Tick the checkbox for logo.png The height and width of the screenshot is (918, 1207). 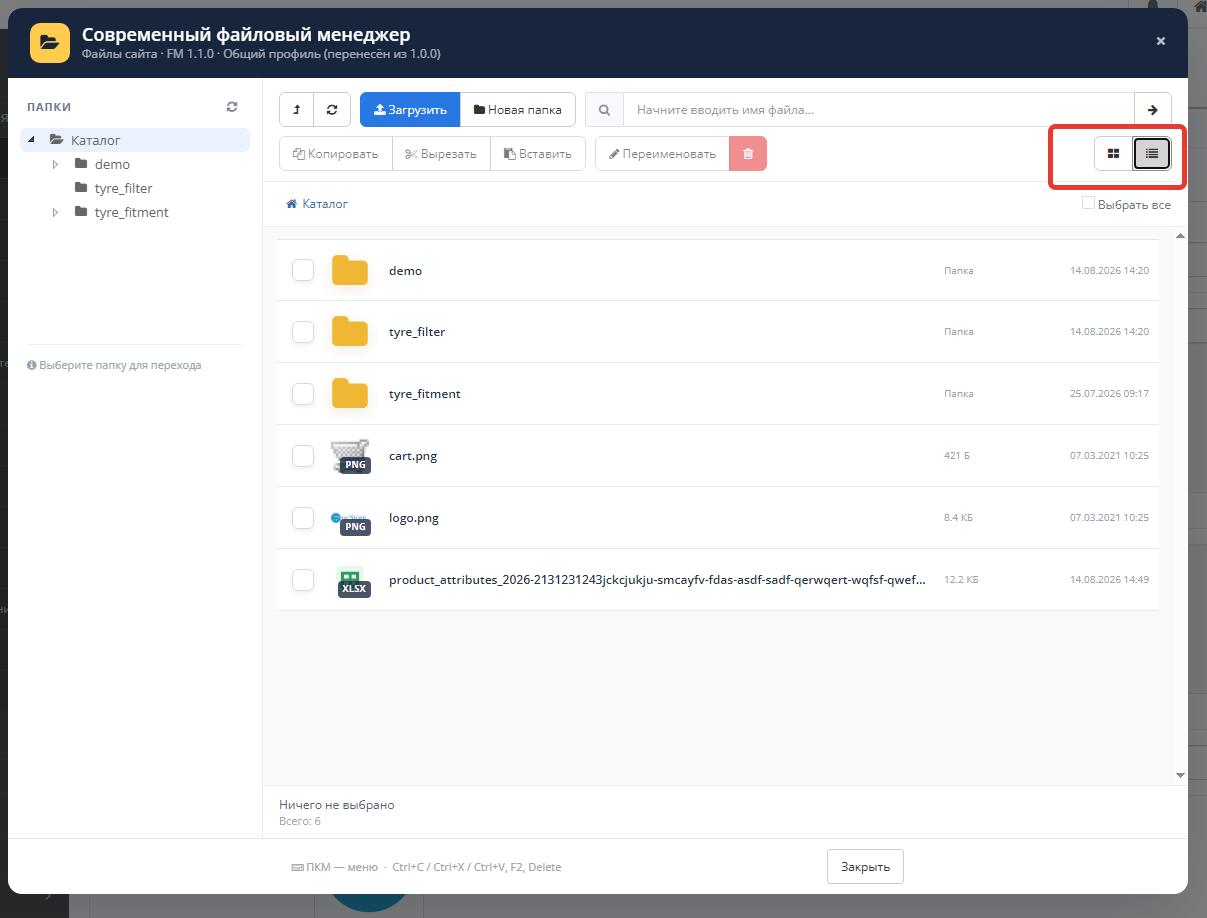tap(303, 518)
